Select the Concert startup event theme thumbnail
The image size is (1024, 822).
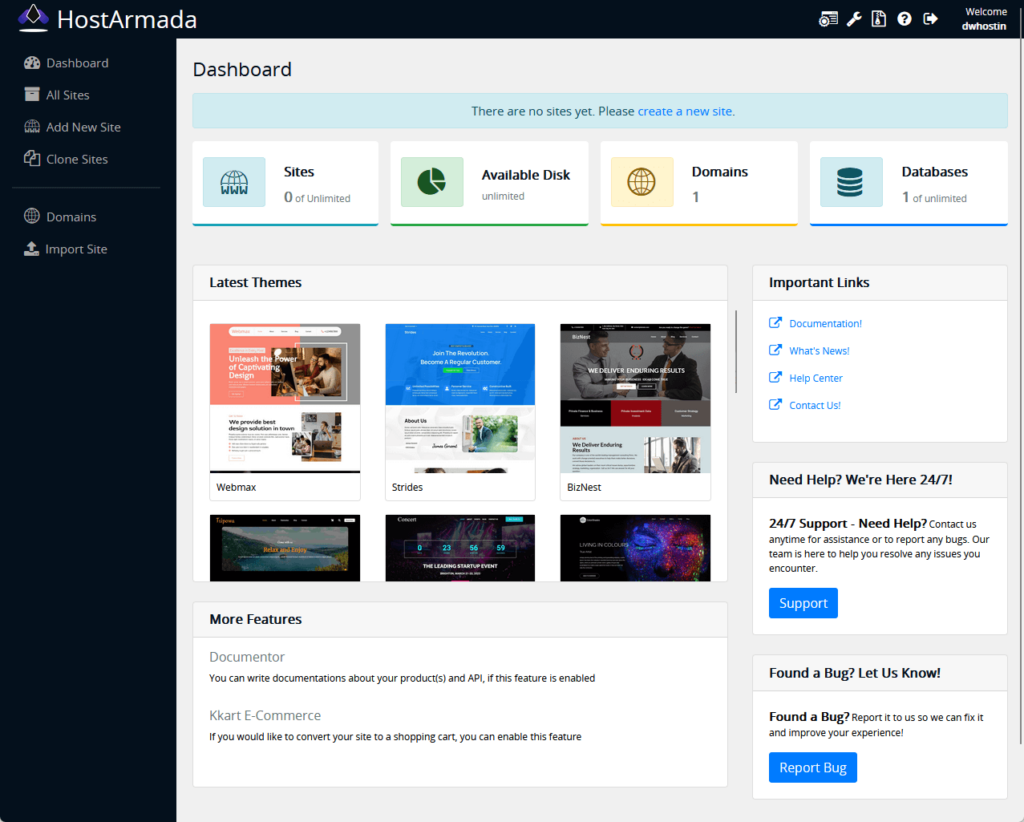(460, 548)
